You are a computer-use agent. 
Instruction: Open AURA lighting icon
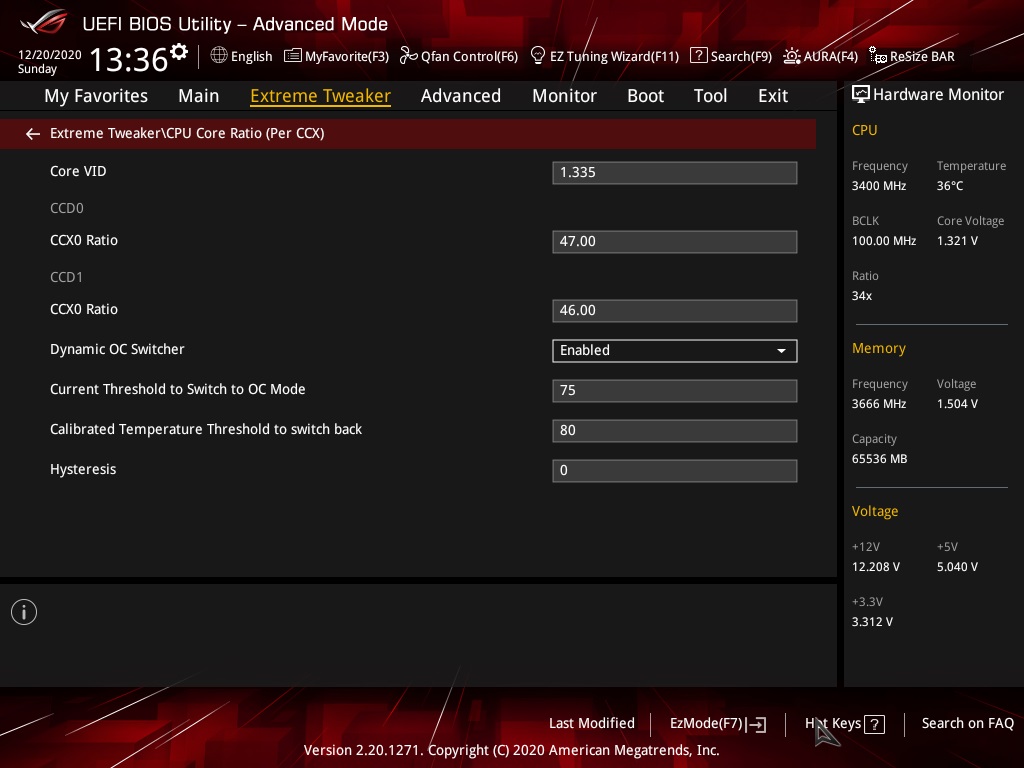(792, 56)
